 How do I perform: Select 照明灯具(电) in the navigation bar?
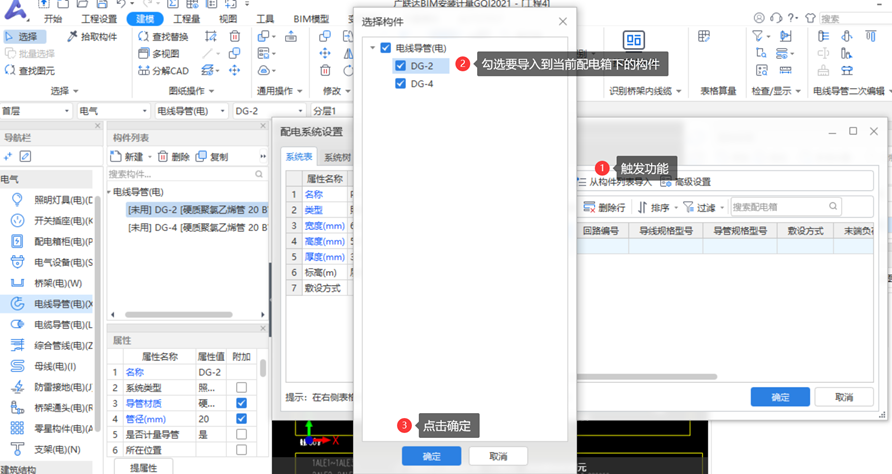coord(17,199)
